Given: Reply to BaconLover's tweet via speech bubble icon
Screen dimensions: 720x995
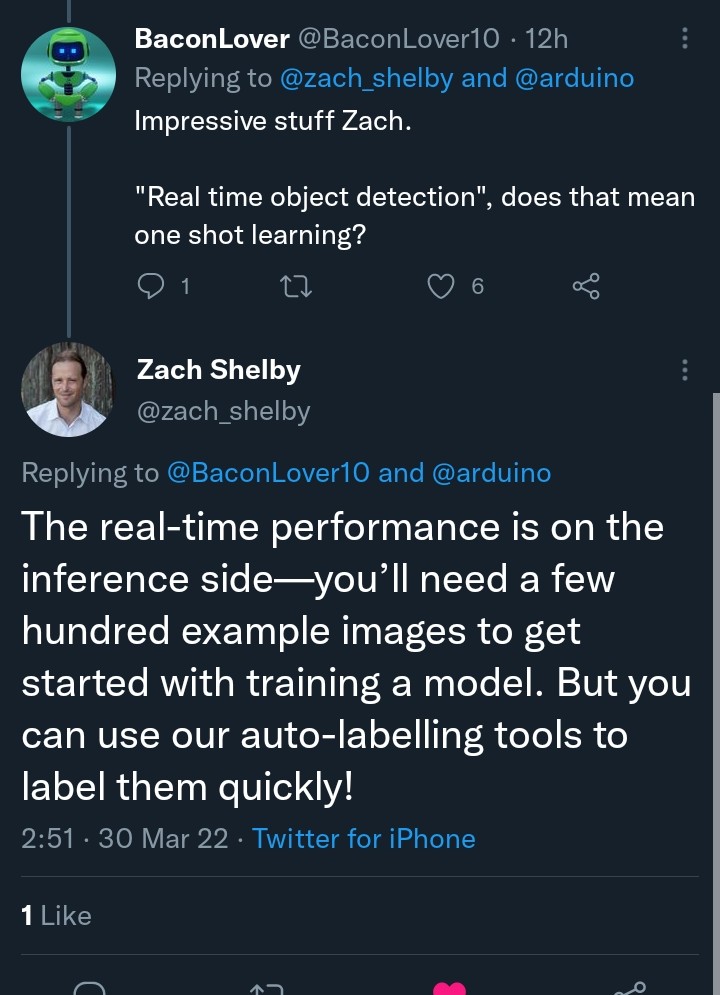Looking at the screenshot, I should (x=150, y=287).
